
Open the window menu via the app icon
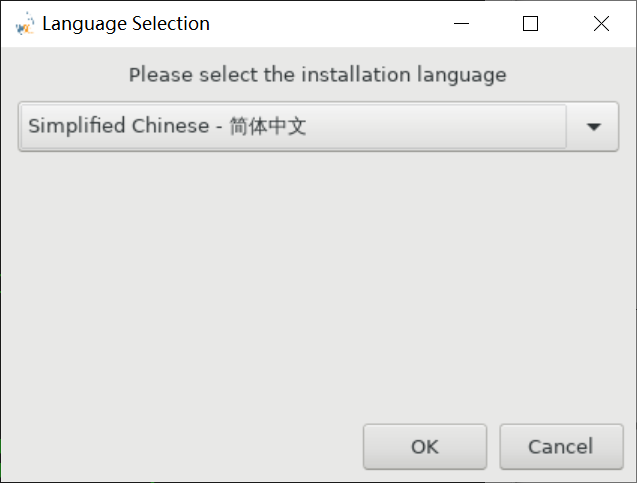point(26,24)
